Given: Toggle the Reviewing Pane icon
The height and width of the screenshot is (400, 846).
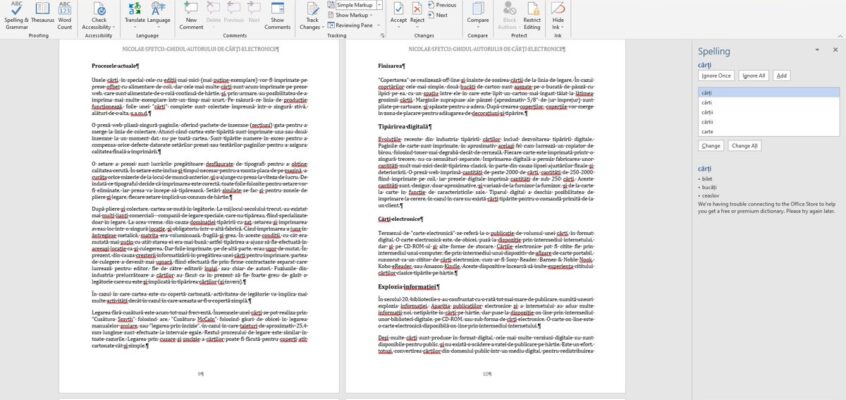Looking at the screenshot, I should pyautogui.click(x=331, y=25).
